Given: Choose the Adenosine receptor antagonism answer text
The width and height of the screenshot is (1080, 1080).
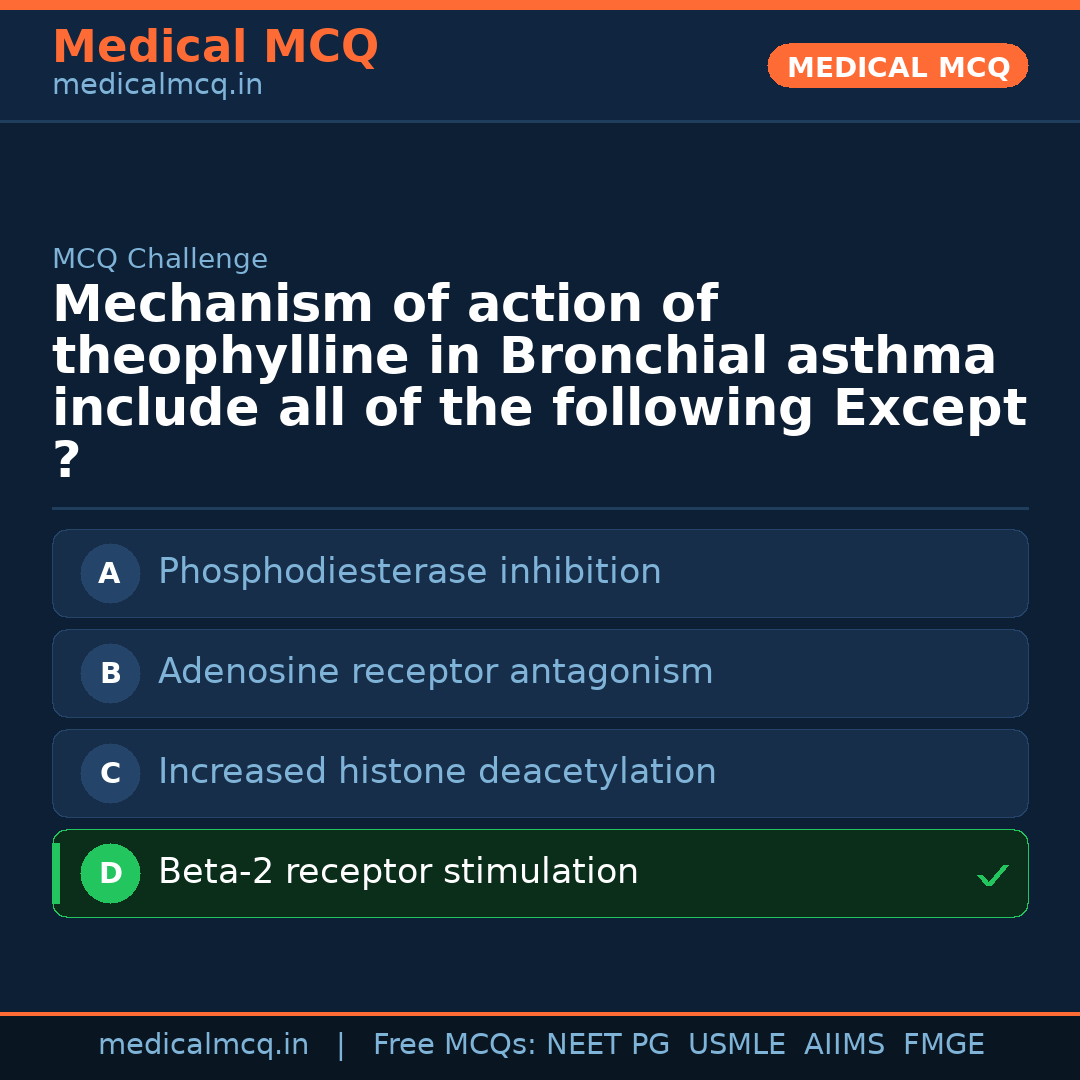Looking at the screenshot, I should 435,672.
